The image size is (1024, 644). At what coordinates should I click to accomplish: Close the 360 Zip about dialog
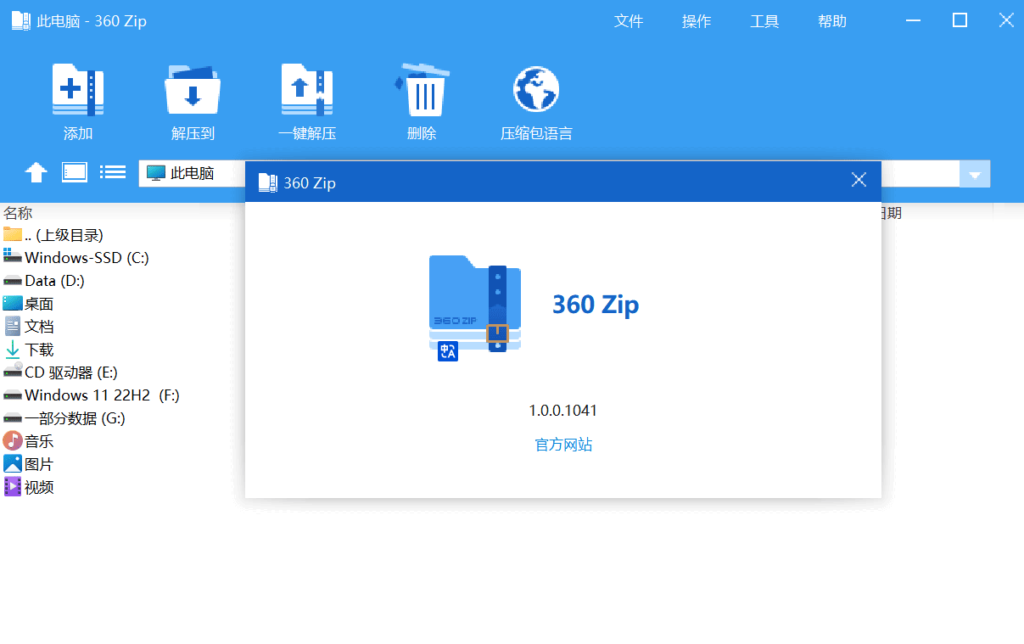[858, 179]
